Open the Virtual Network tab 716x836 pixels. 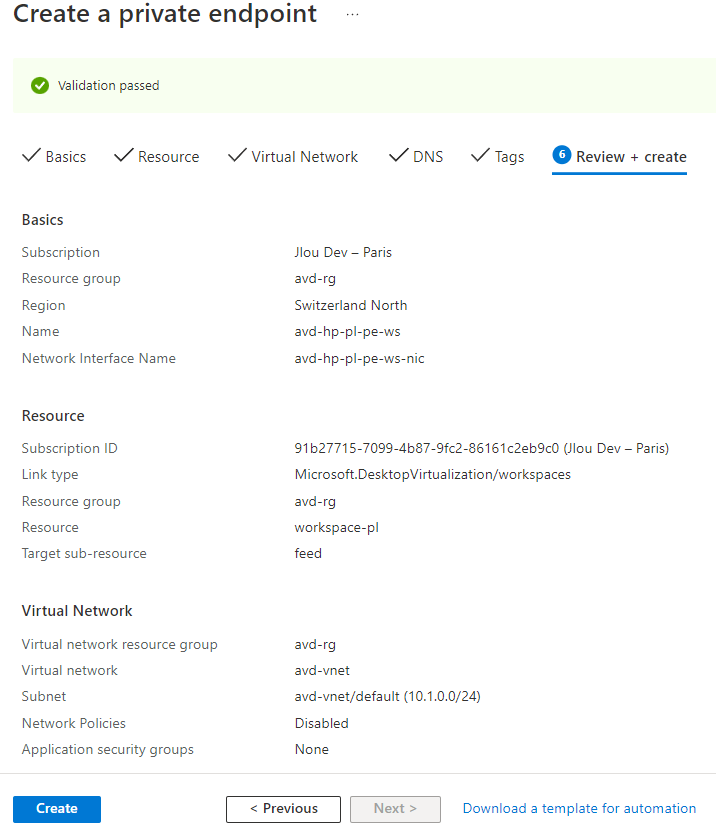point(293,157)
